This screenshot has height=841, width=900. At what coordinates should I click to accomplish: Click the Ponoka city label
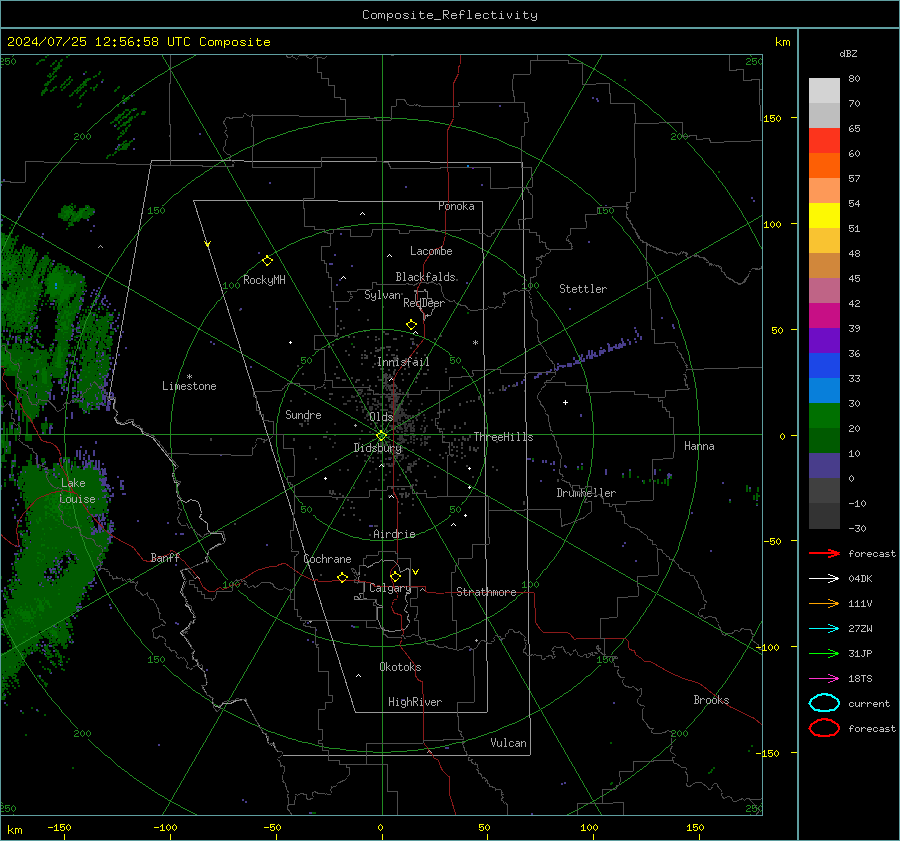click(456, 206)
